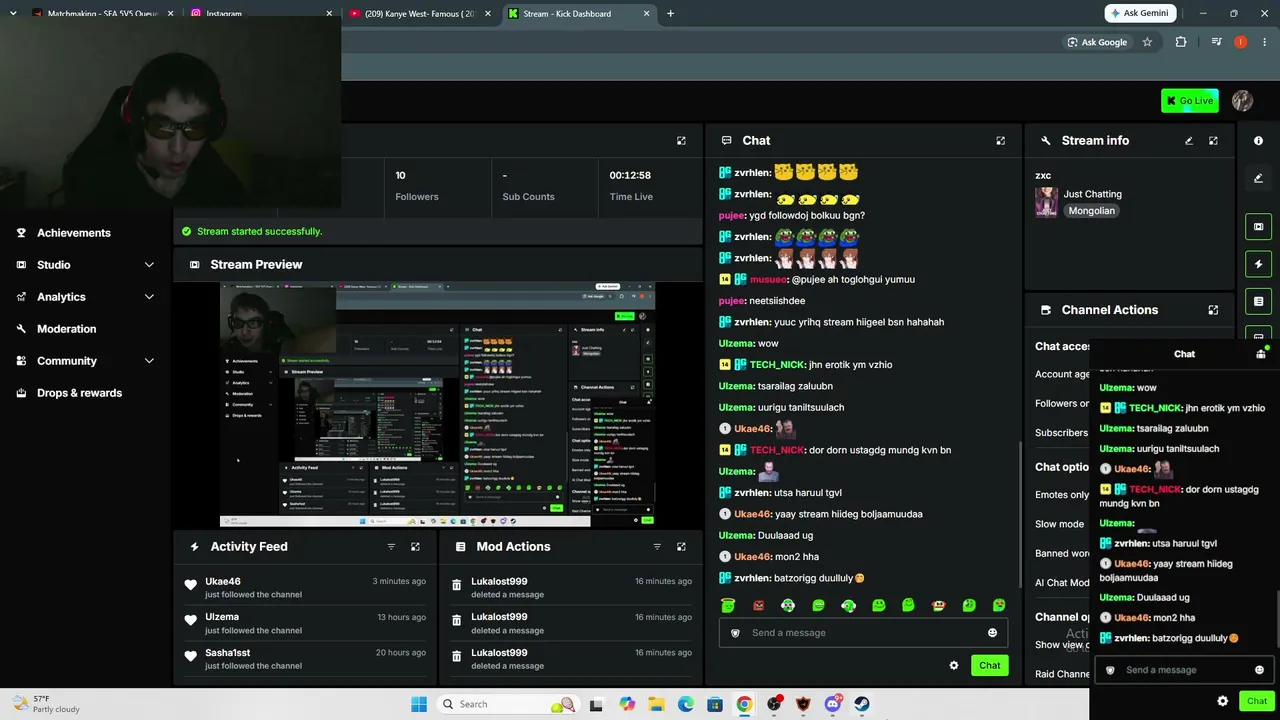This screenshot has height=720, width=1280.
Task: Open popout chat settings gear
Action: [x=1222, y=701]
